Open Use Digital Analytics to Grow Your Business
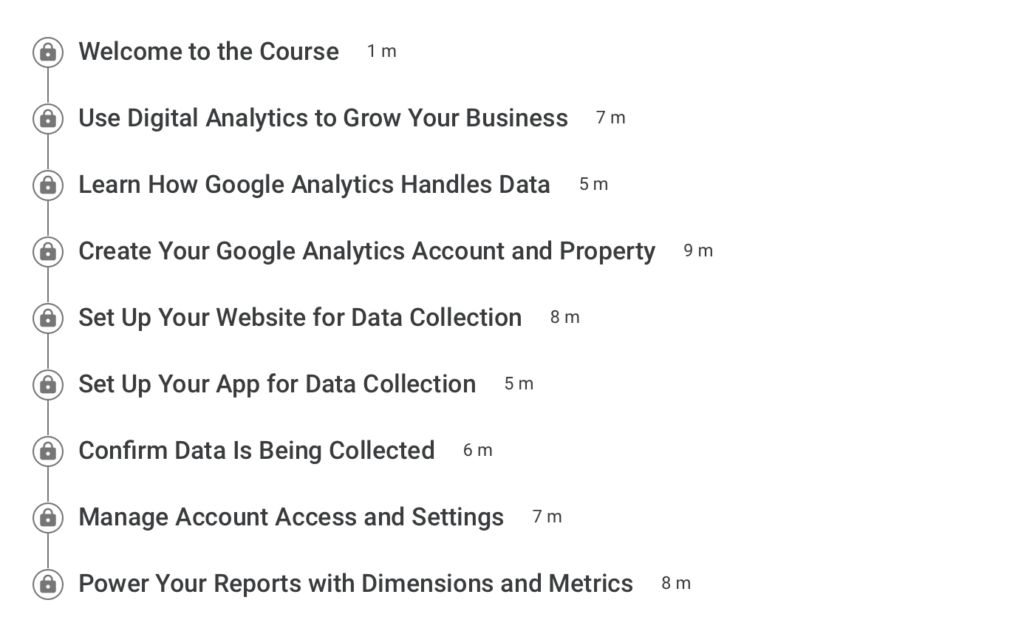 point(323,118)
